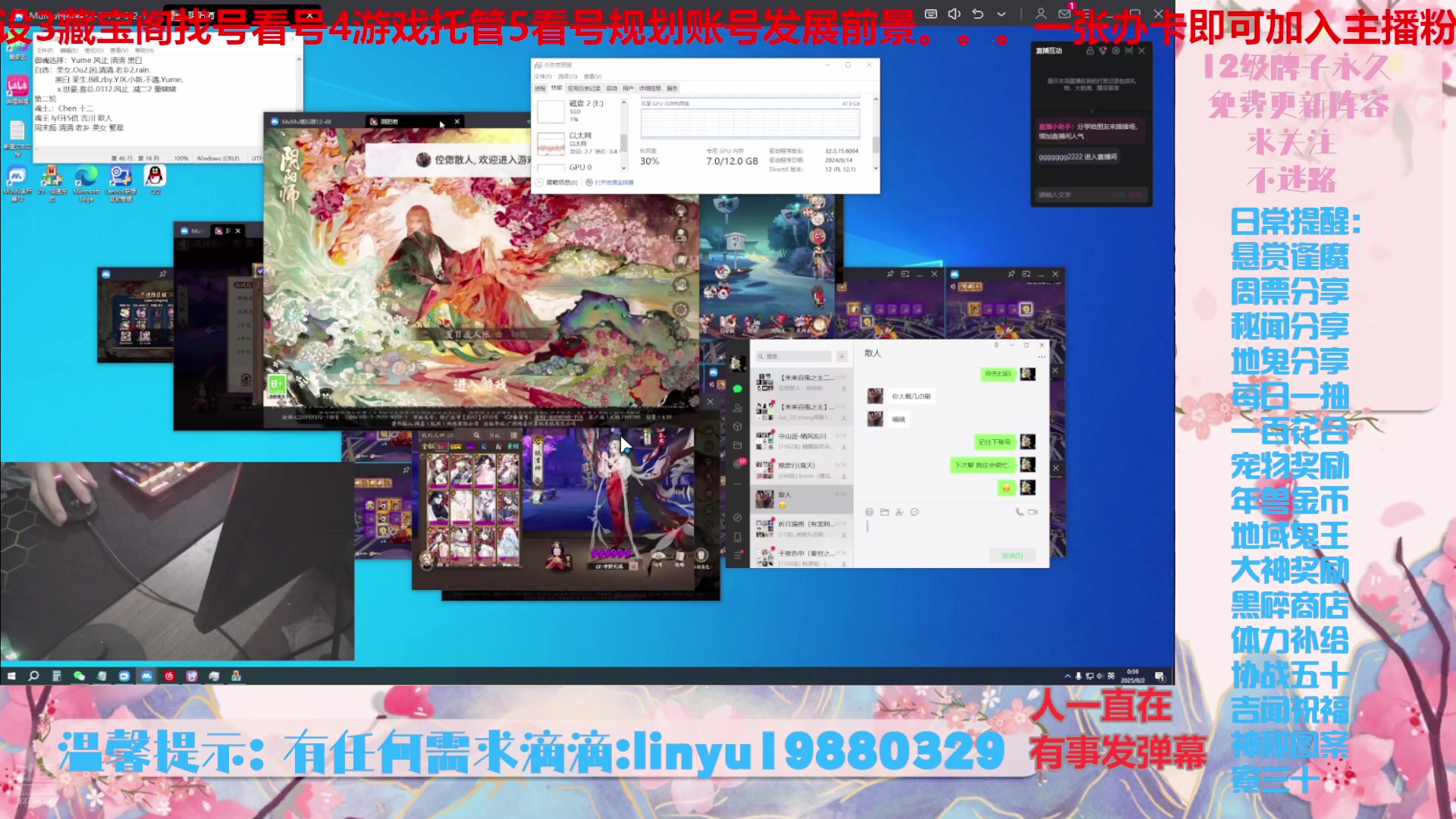Click WeChat search input field
1456x819 pixels.
[793, 356]
